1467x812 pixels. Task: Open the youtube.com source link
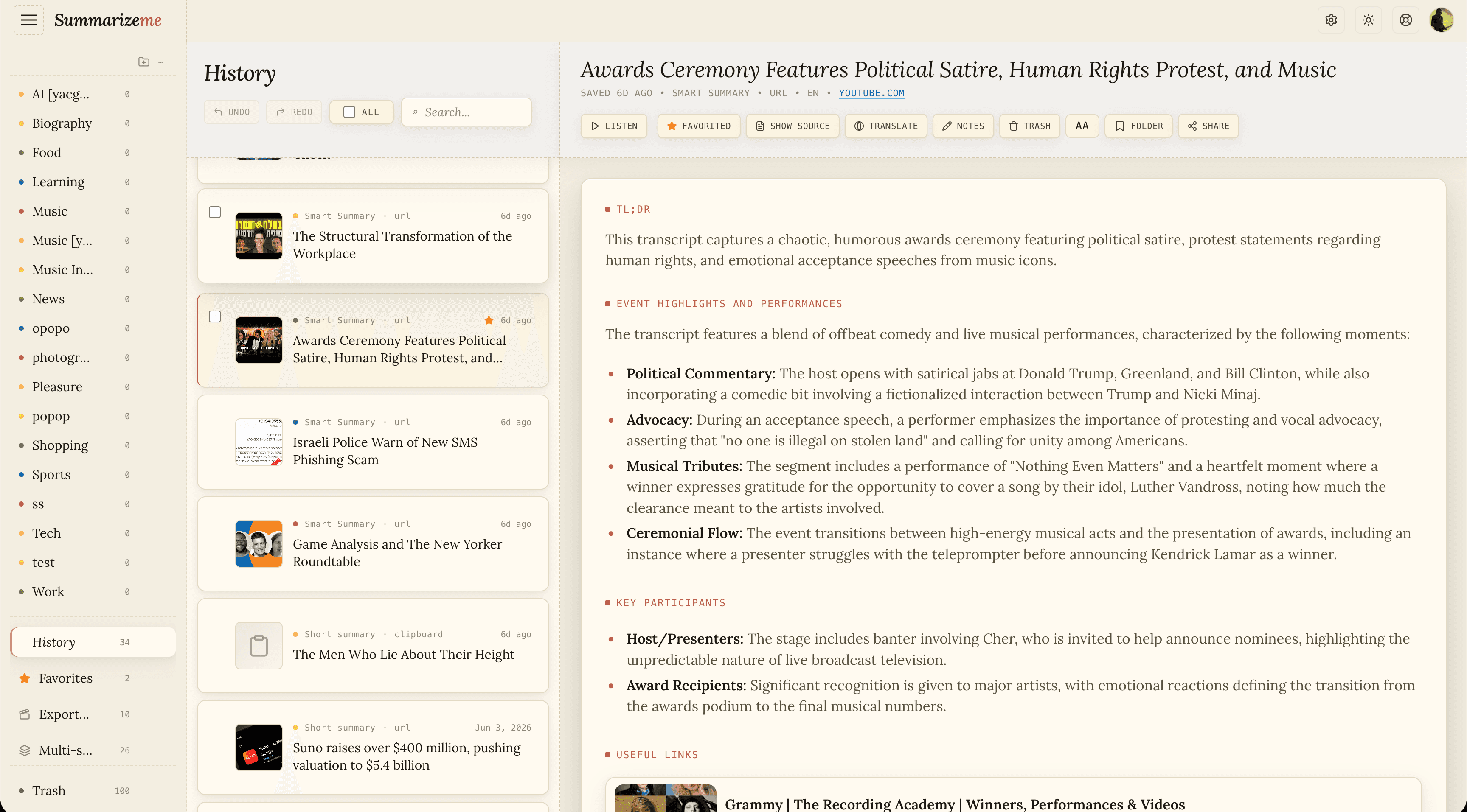tap(871, 93)
